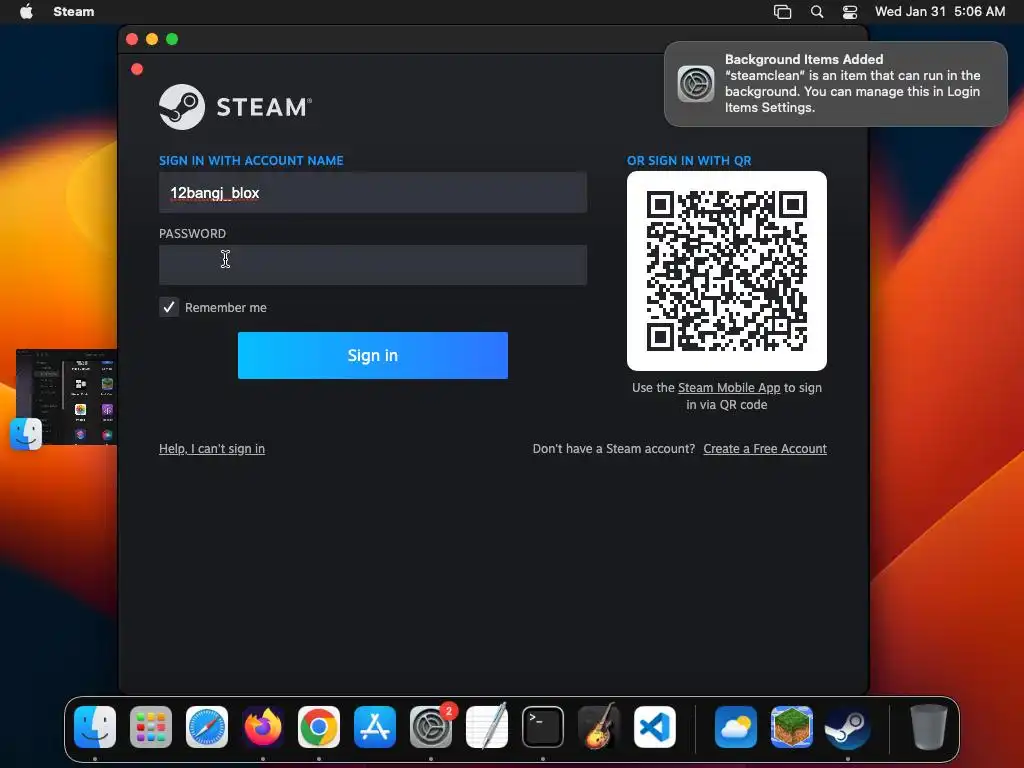Click the SIGN IN WITH ACCOUNT NAME label
The height and width of the screenshot is (768, 1024).
click(x=251, y=161)
